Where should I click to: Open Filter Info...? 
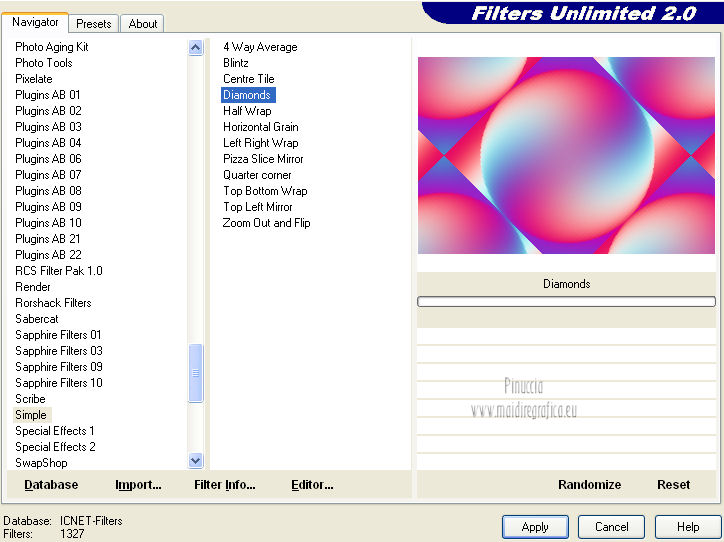coord(225,485)
